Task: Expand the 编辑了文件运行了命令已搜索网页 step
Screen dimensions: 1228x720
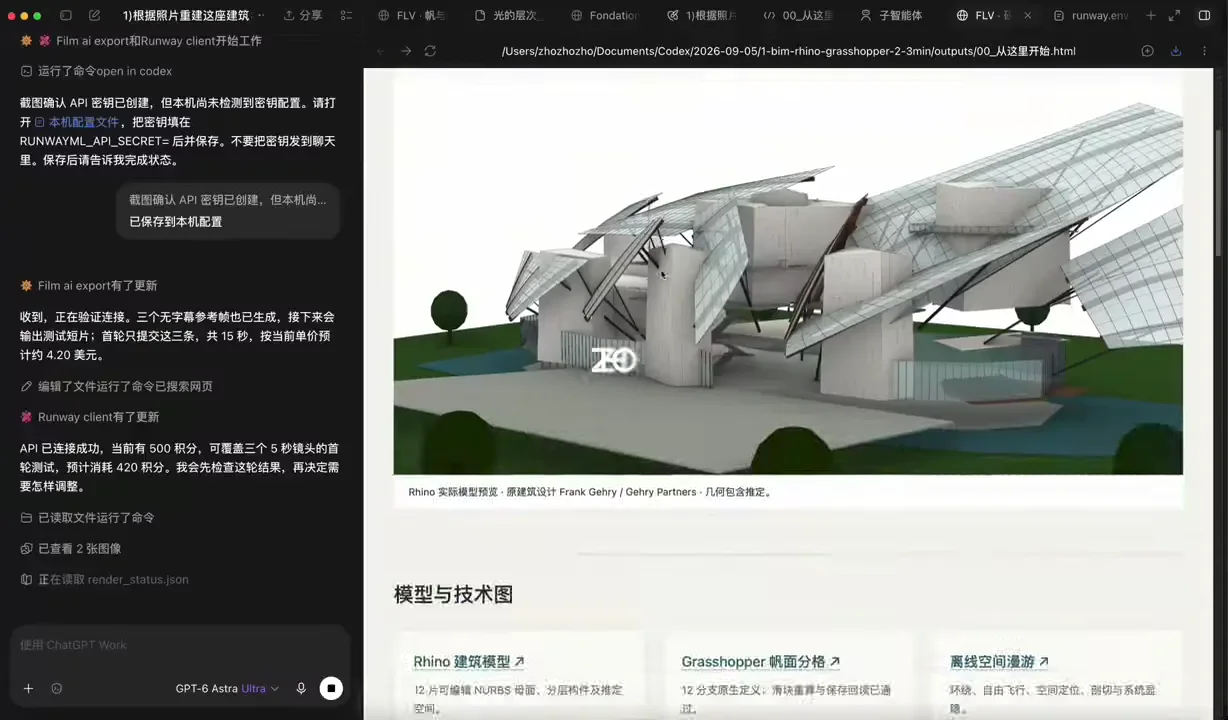Action: 116,386
